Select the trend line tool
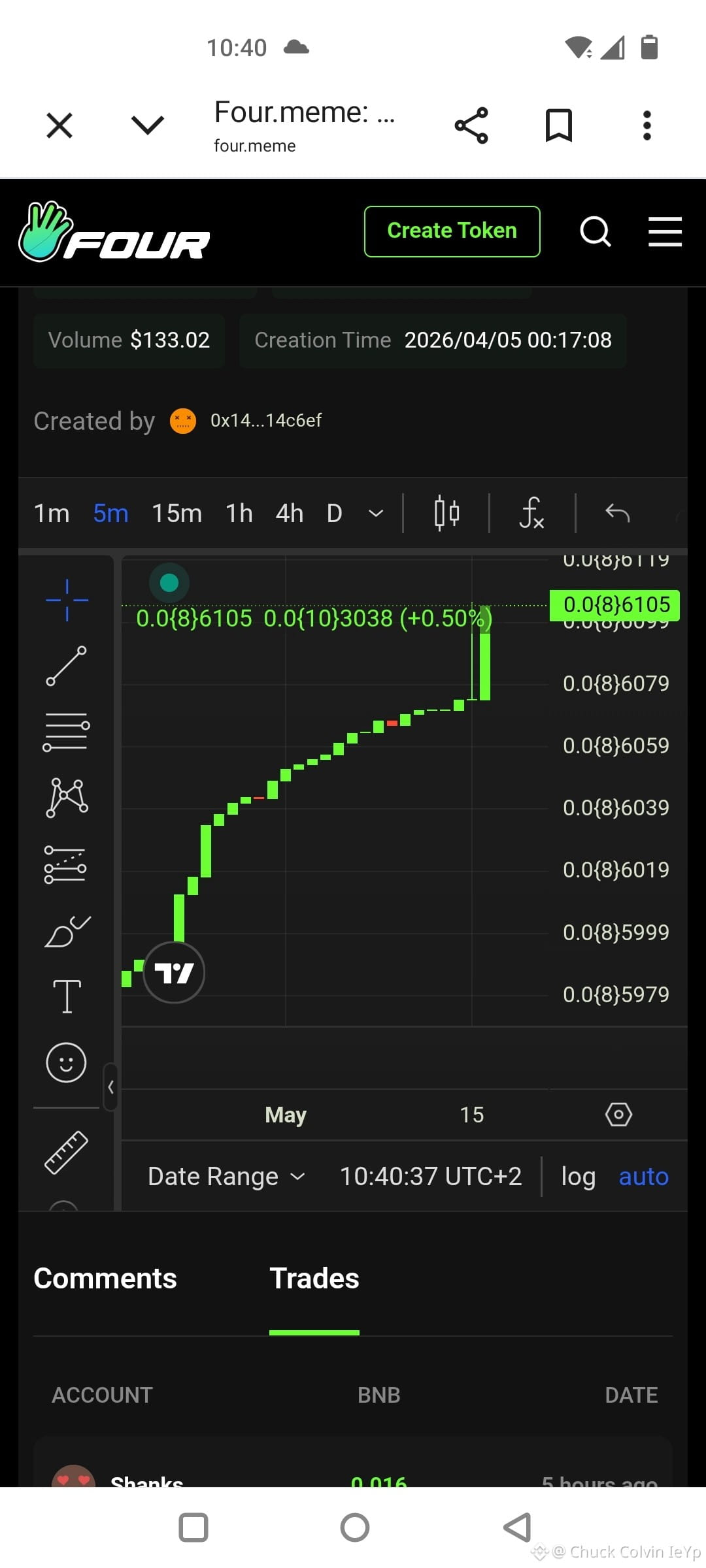Image resolution: width=706 pixels, height=1568 pixels. (67, 666)
